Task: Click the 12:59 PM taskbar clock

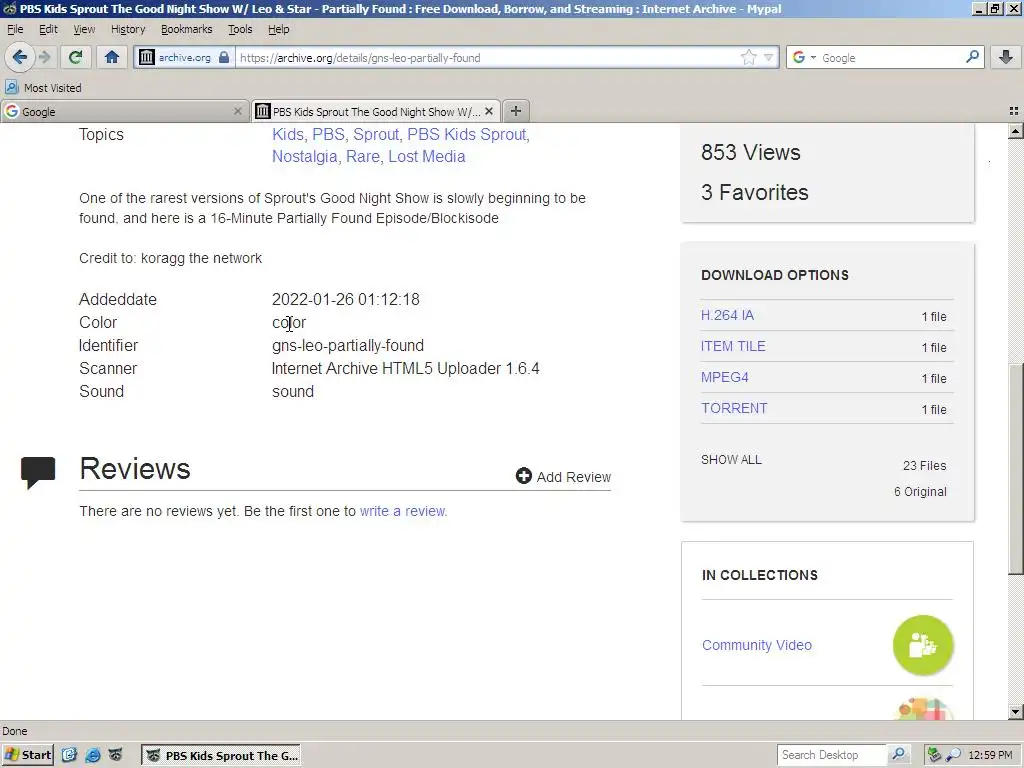Action: point(990,755)
